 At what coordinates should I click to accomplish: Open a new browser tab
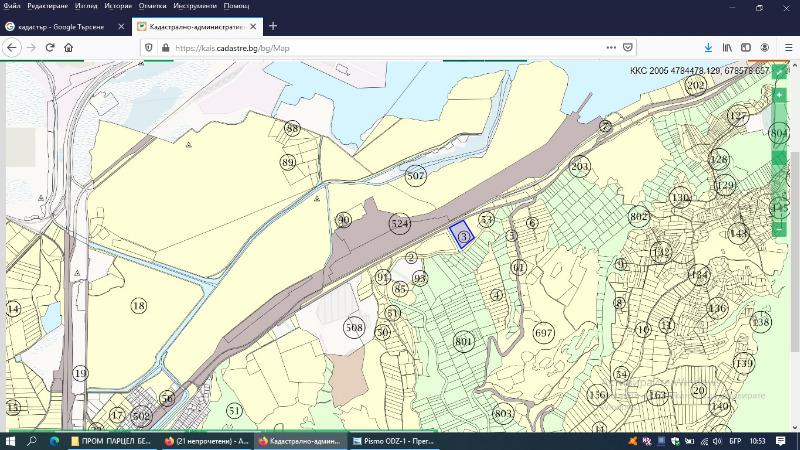click(273, 26)
